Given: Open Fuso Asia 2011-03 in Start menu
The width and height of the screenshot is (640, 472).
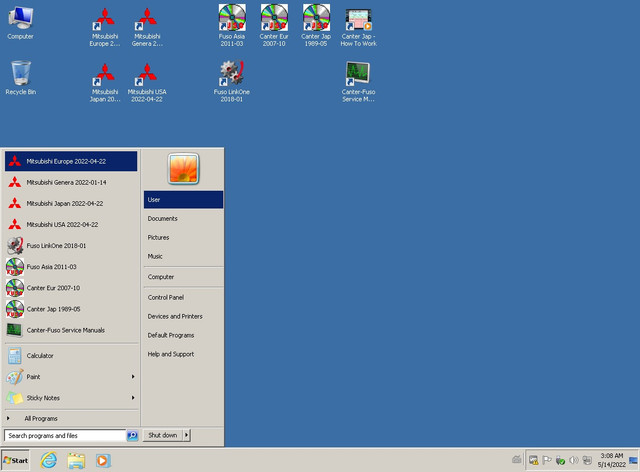Looking at the screenshot, I should (71, 267).
